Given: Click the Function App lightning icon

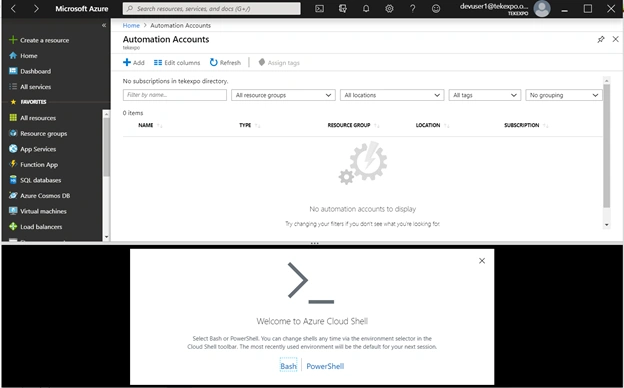Looking at the screenshot, I should pos(13,164).
